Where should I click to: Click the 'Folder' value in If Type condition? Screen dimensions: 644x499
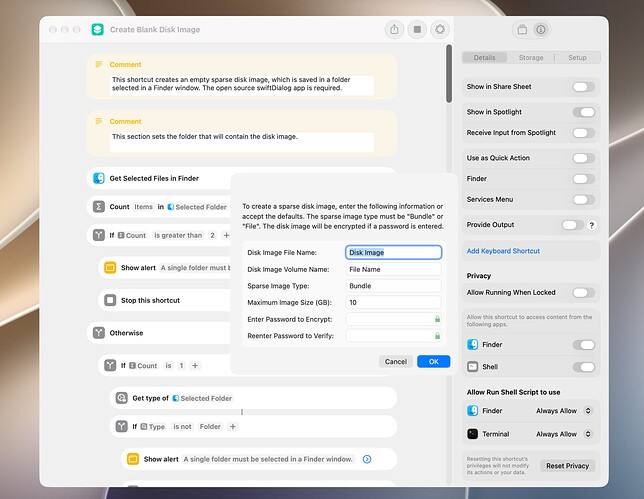click(210, 427)
